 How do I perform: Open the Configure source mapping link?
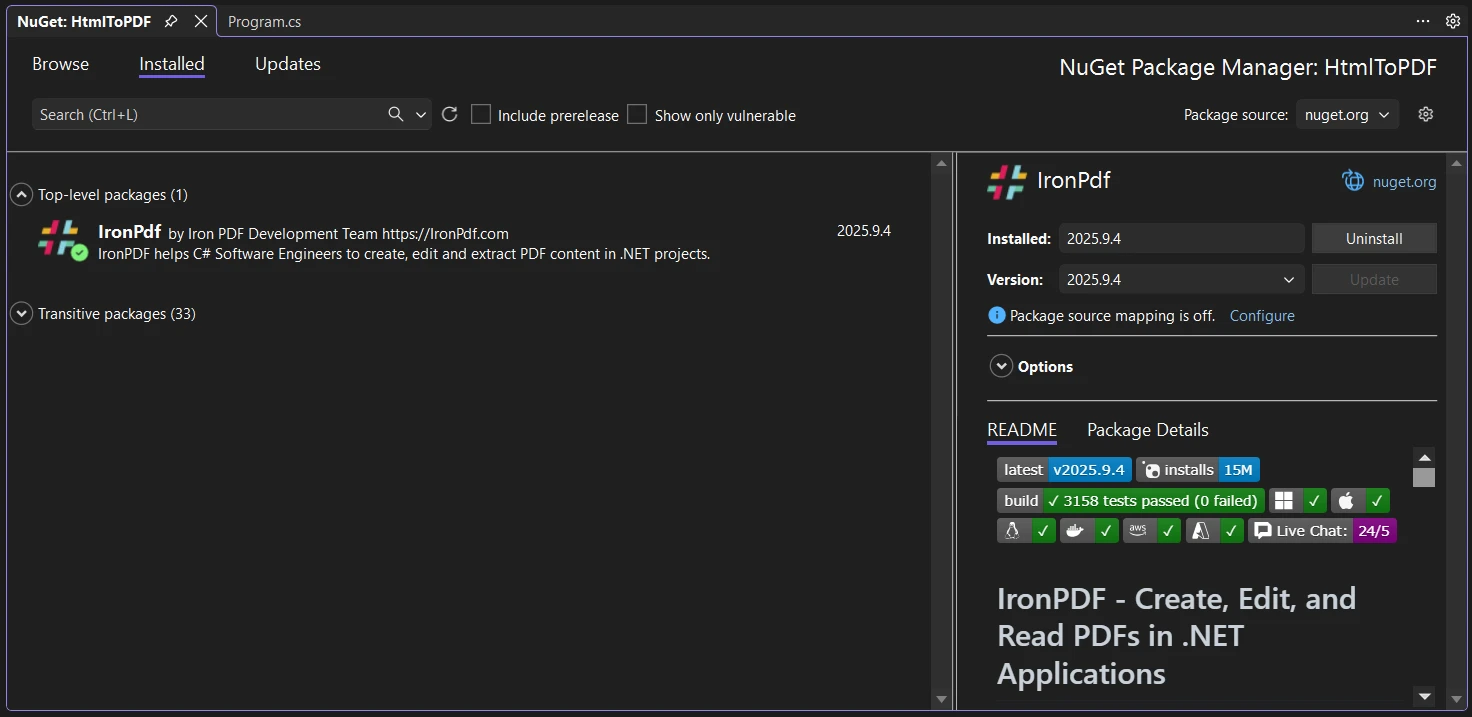click(1261, 316)
